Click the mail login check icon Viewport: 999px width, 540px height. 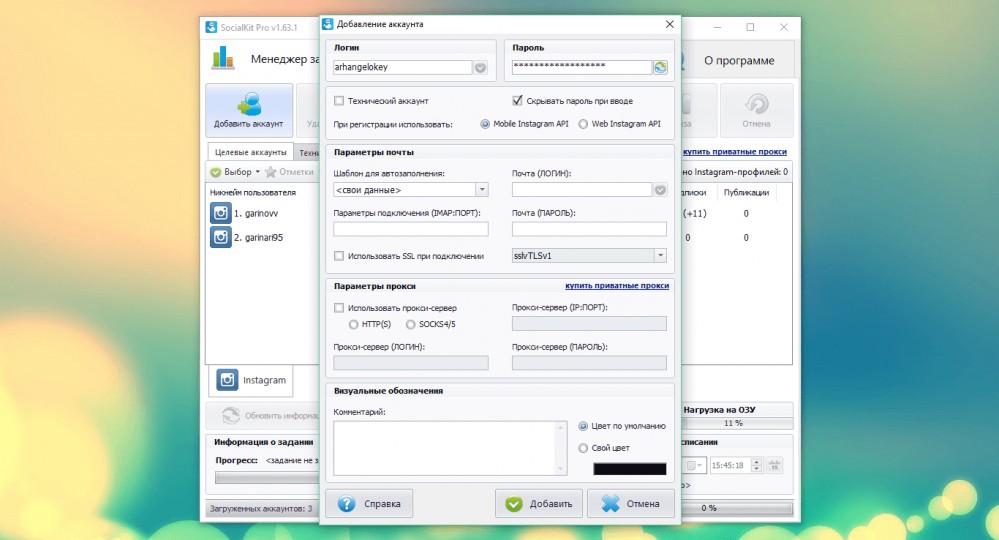[x=660, y=190]
